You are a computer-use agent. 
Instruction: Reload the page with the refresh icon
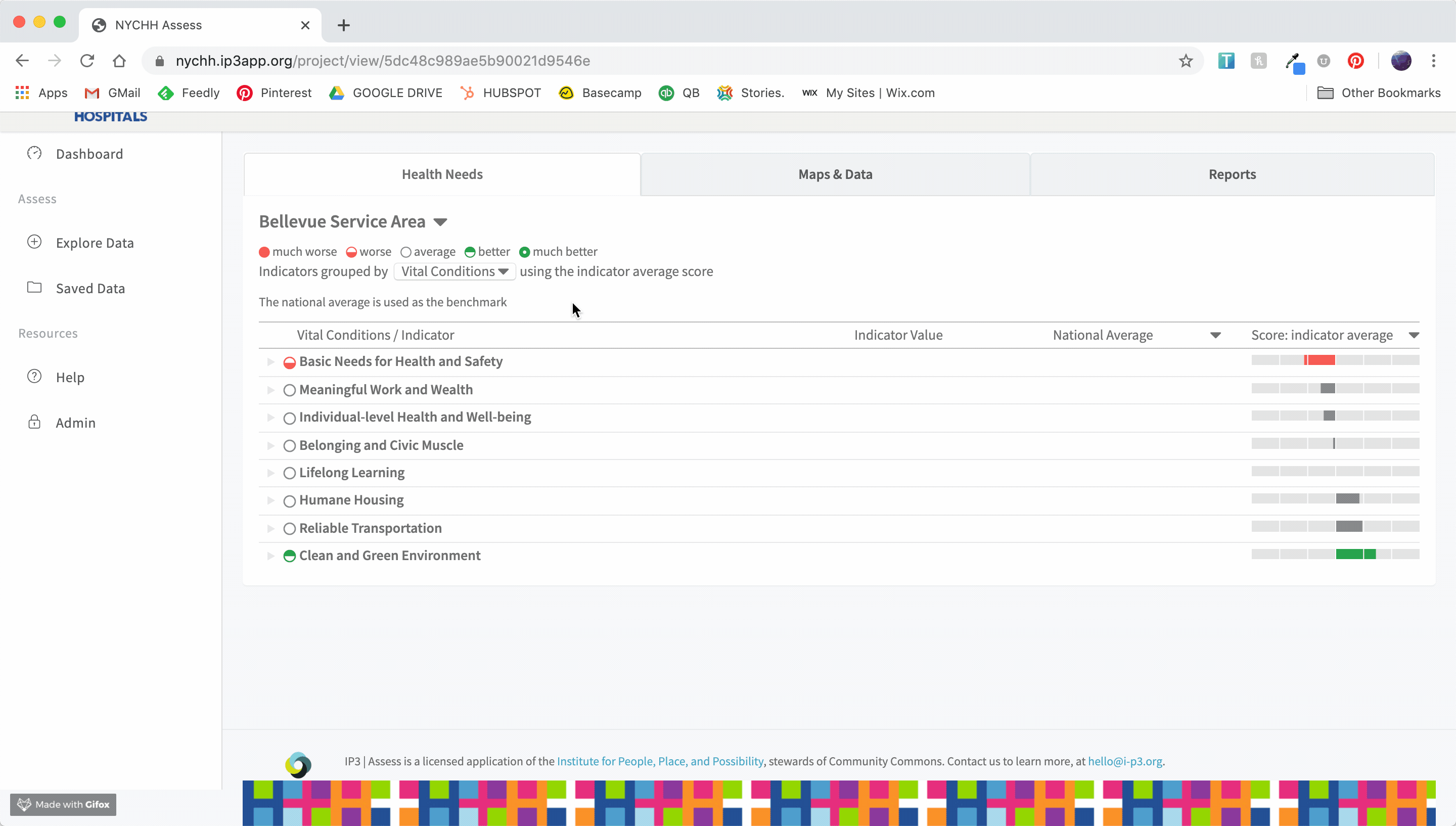coord(87,61)
